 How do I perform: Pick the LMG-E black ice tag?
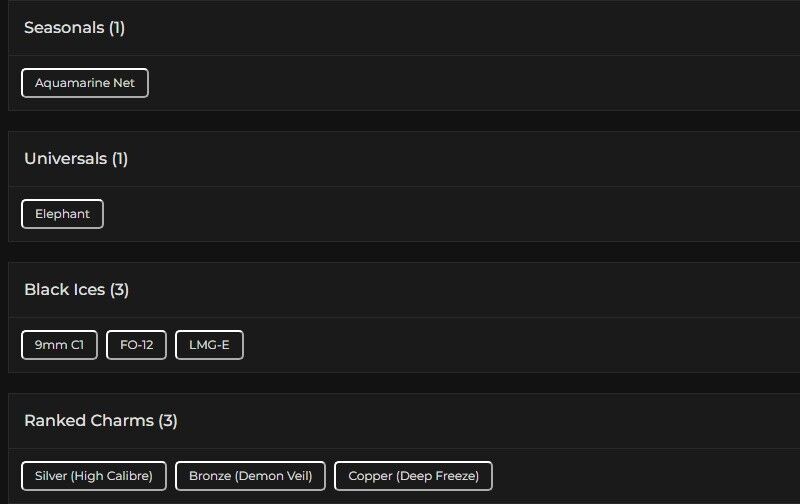(x=209, y=345)
